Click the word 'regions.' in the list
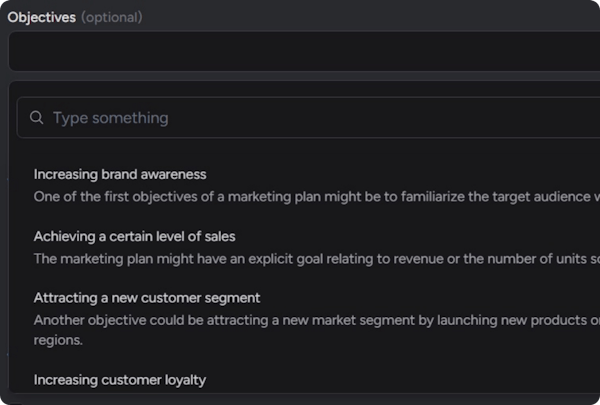 (60, 340)
